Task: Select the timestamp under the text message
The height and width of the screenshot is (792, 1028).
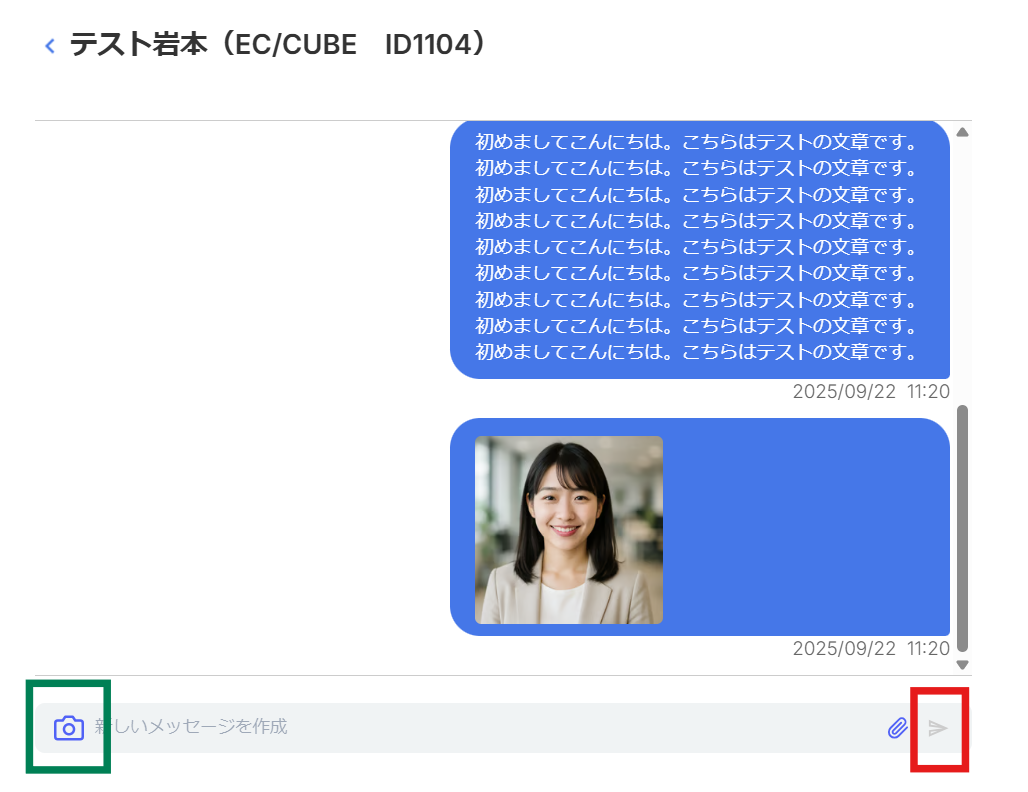Action: pos(871,391)
